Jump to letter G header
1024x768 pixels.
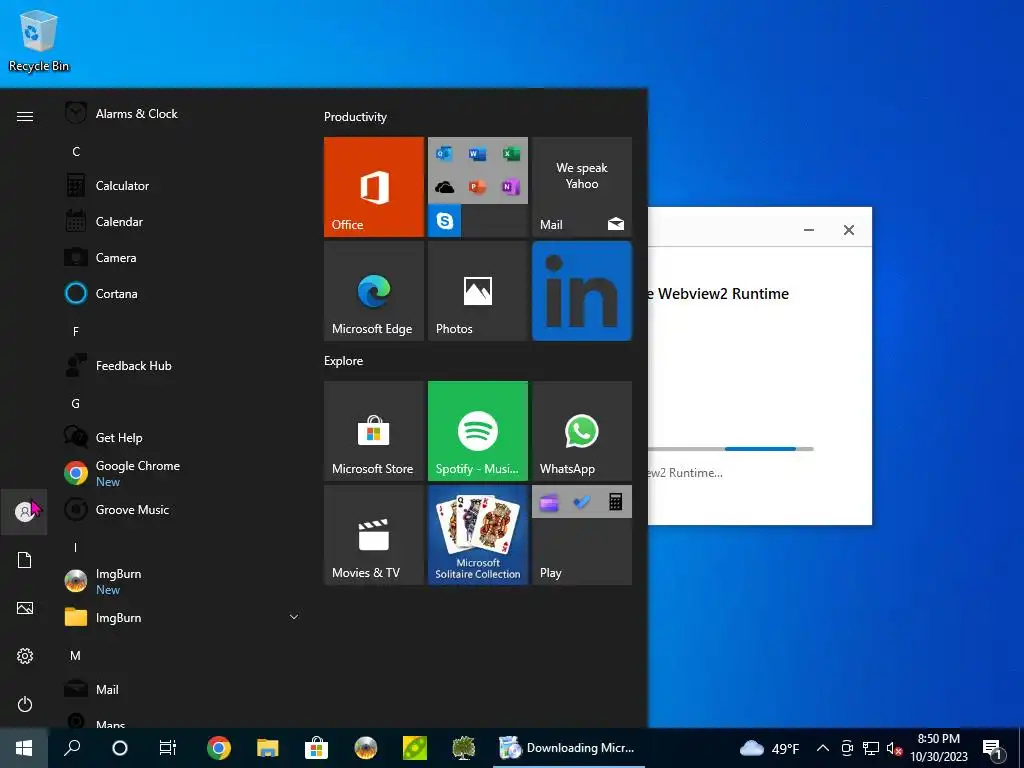[x=76, y=404]
